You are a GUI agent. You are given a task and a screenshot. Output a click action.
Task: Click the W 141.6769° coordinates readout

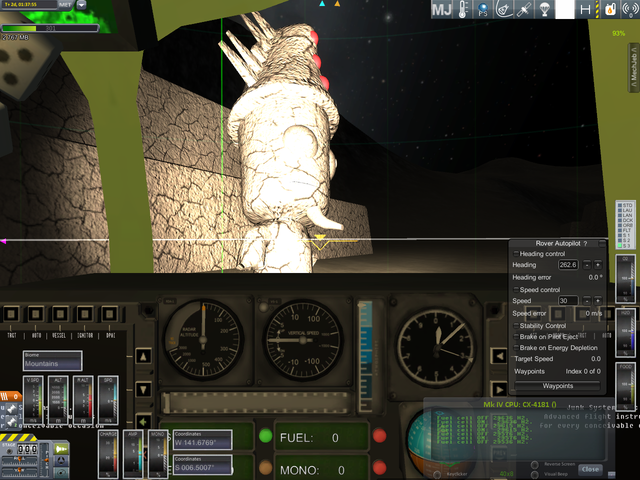(203, 440)
